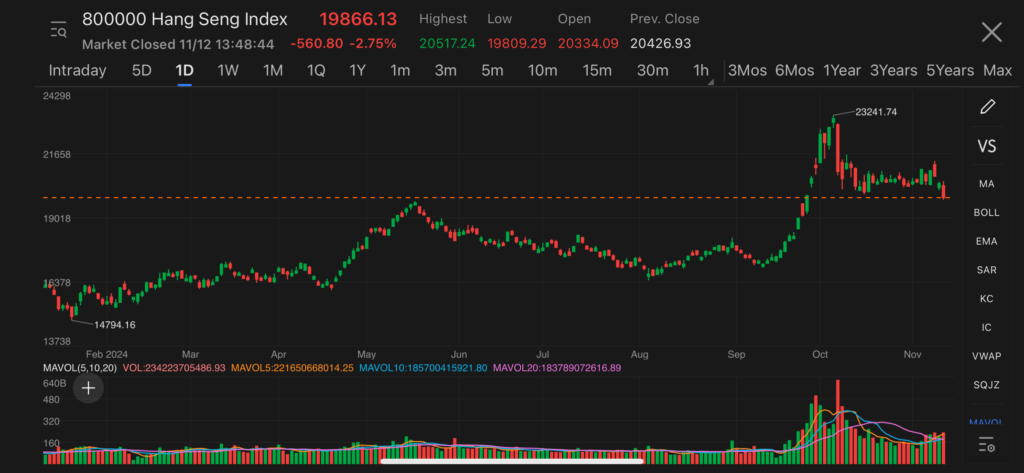This screenshot has width=1024, height=473.
Task: Click the Prev. Close value 20426.93
Action: (660, 44)
